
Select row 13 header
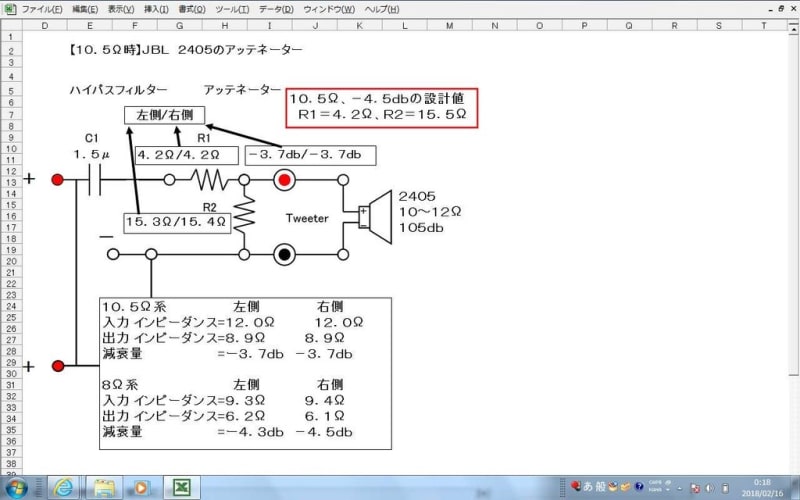[x=11, y=182]
